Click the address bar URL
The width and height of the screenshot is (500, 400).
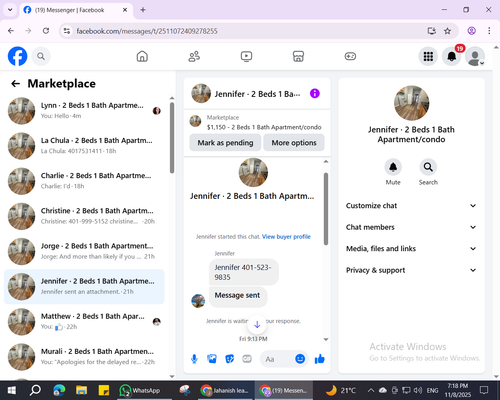(147, 31)
